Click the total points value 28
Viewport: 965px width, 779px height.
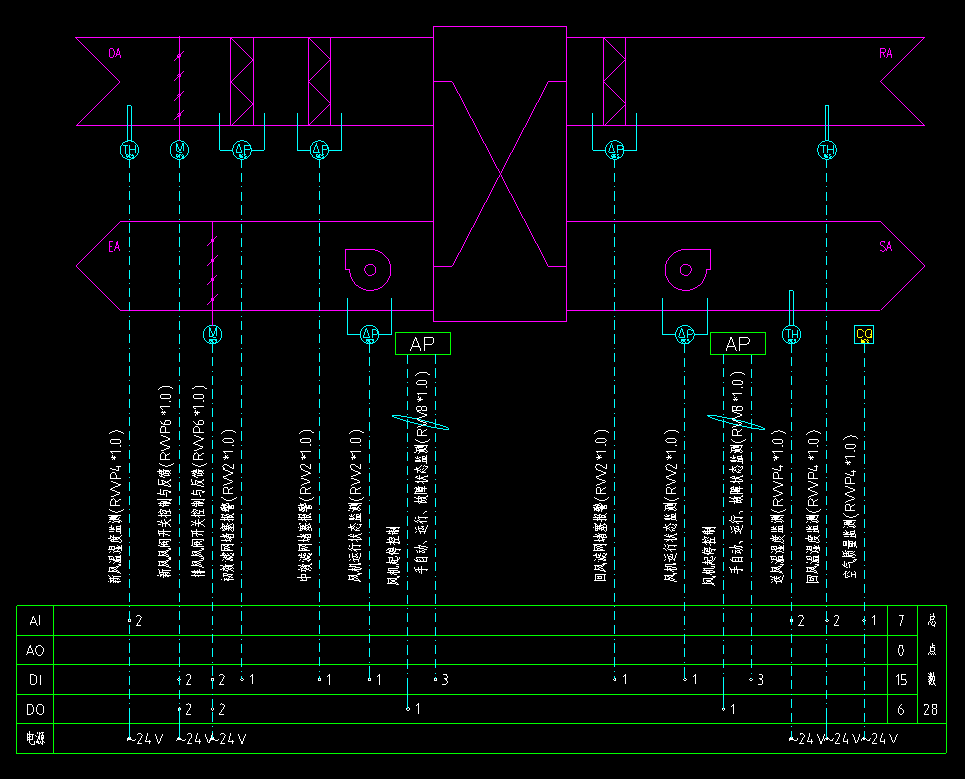pyautogui.click(x=931, y=709)
